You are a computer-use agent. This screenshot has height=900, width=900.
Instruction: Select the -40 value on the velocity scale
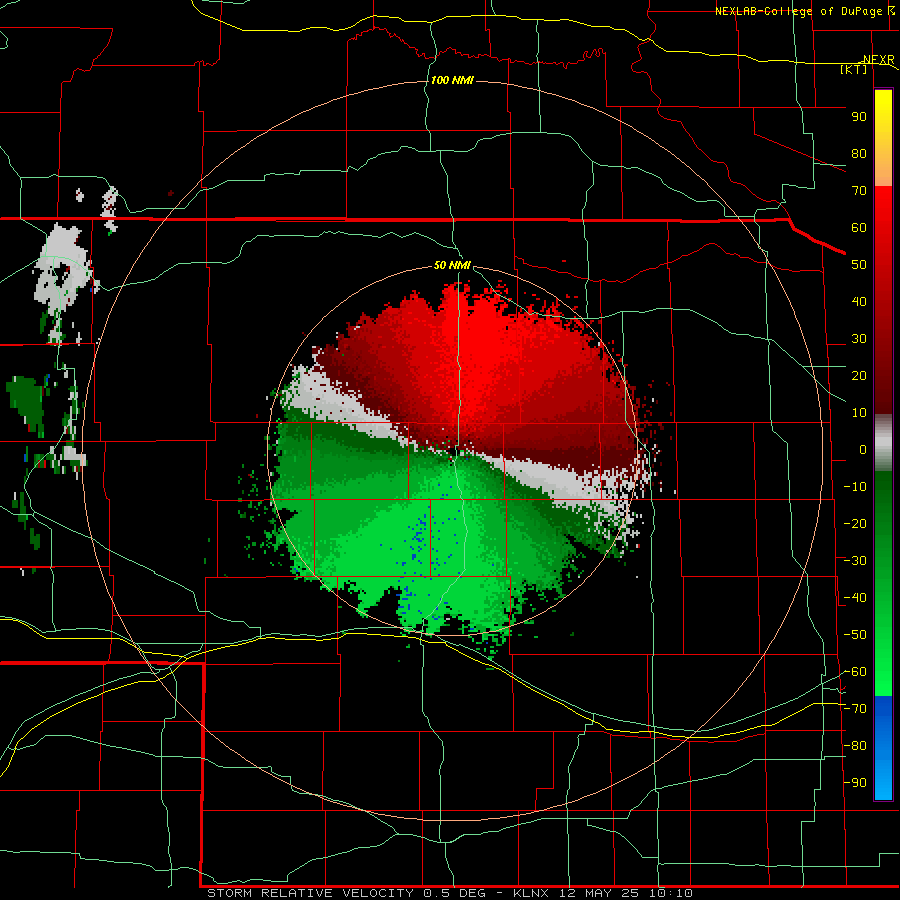point(855,598)
